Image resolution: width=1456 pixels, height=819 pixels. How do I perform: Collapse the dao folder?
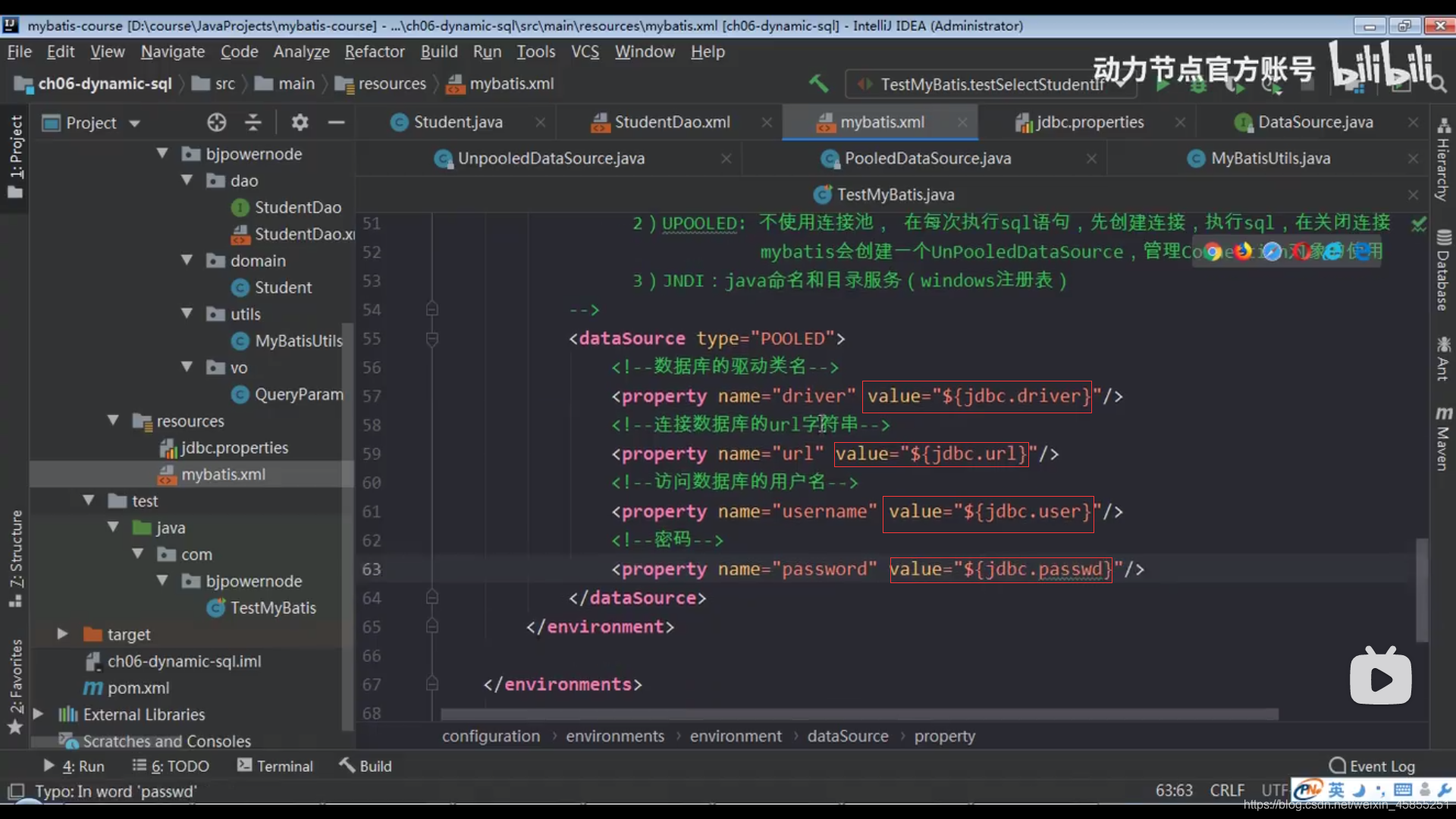[187, 180]
